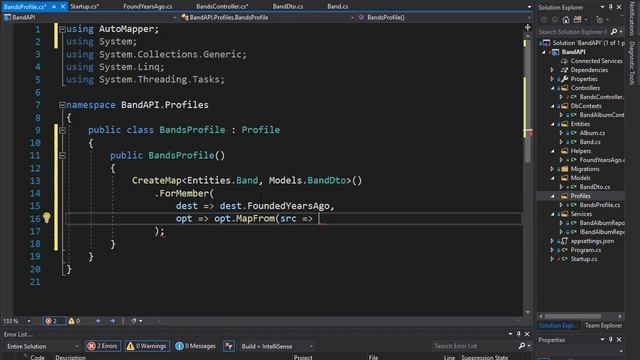Click the Error List search magnifier
This screenshot has height=360, width=640.
(x=521, y=346)
